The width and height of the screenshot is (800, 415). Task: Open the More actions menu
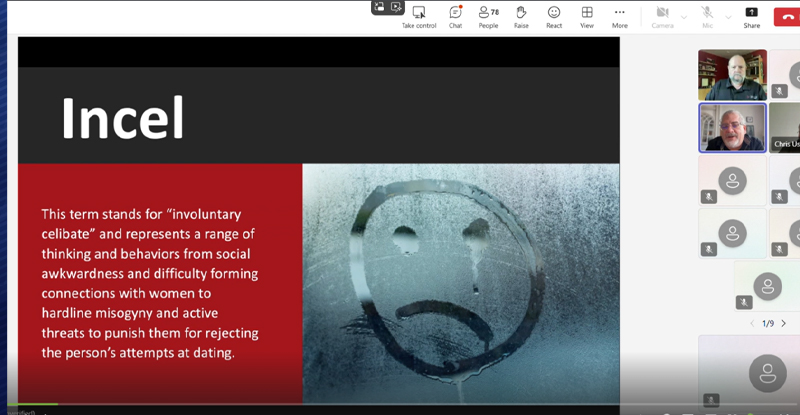619,17
